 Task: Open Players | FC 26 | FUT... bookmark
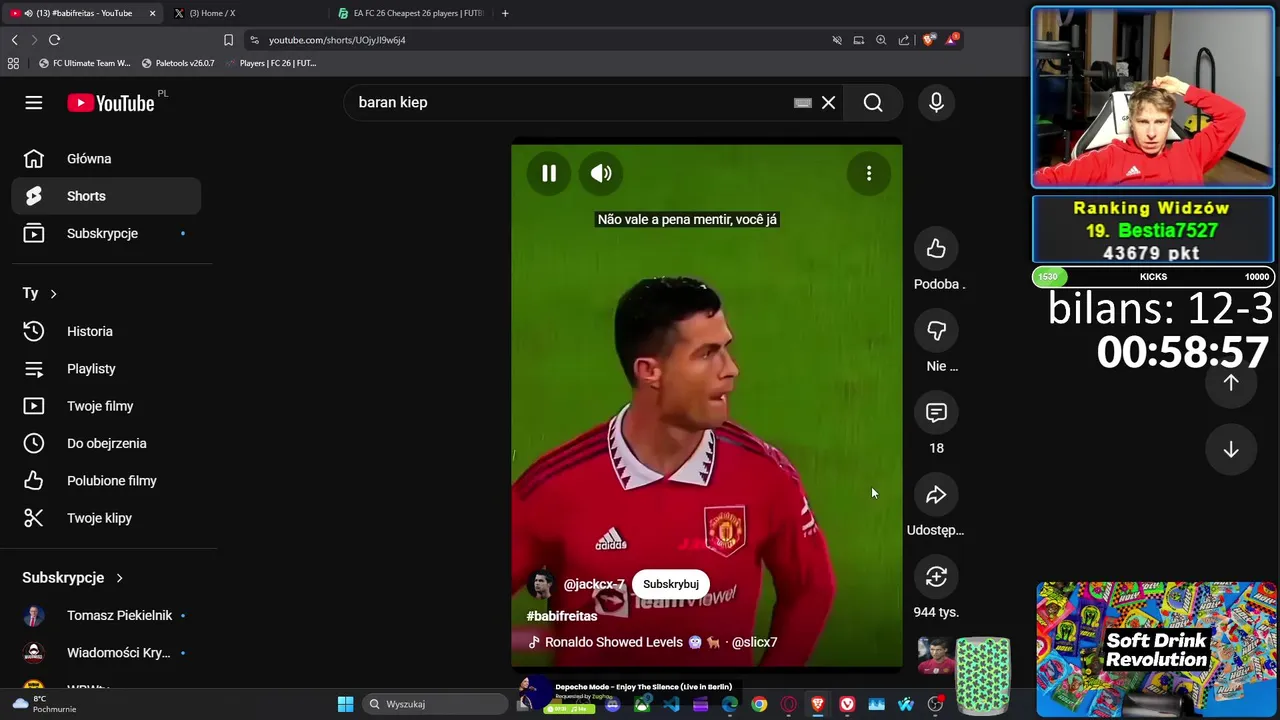(271, 63)
